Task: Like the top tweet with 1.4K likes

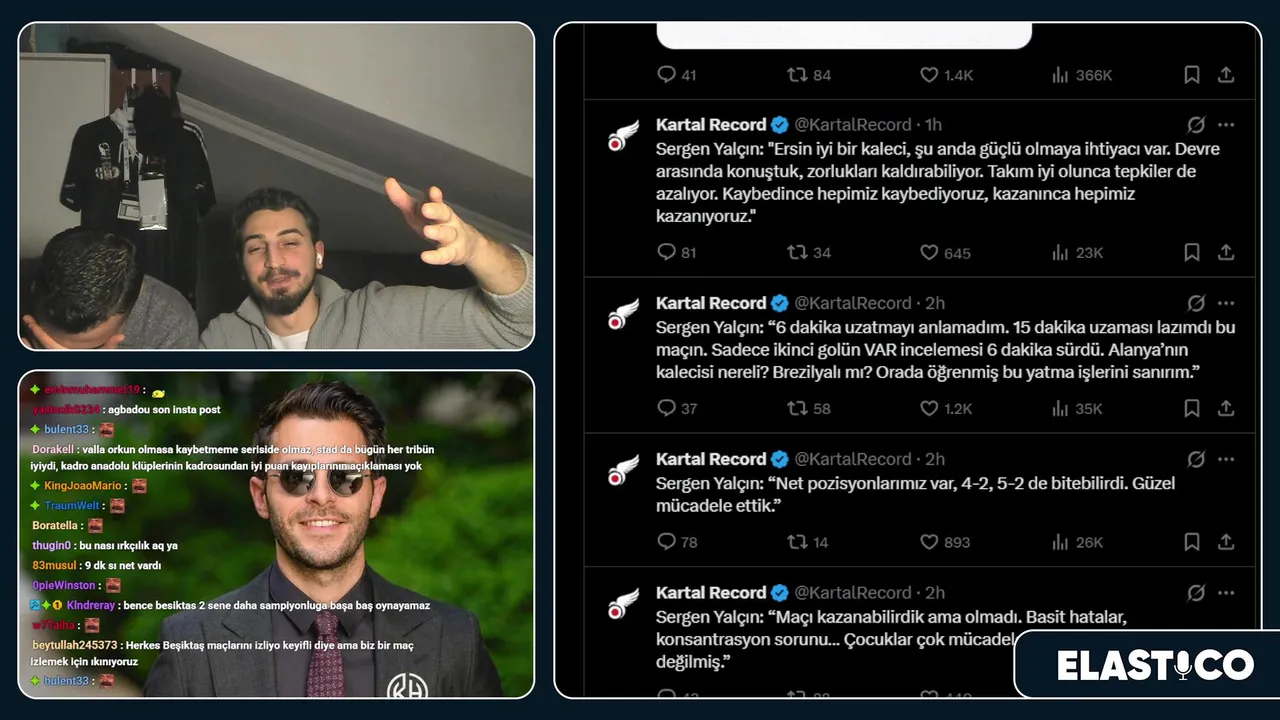Action: (945, 74)
